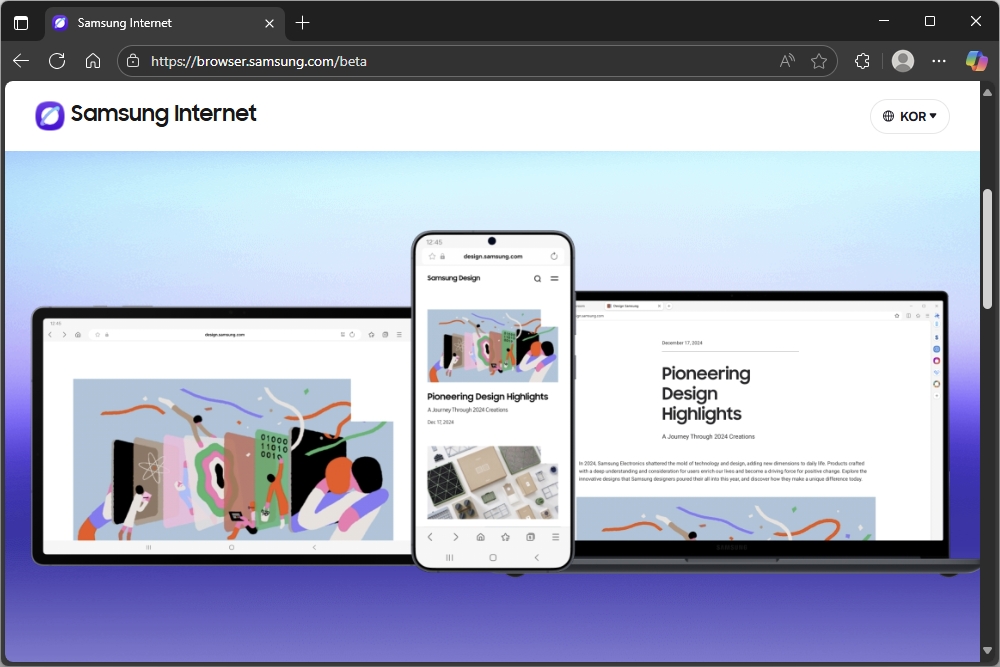Go back using the back arrow
The width and height of the screenshot is (1000, 667).
click(x=21, y=61)
